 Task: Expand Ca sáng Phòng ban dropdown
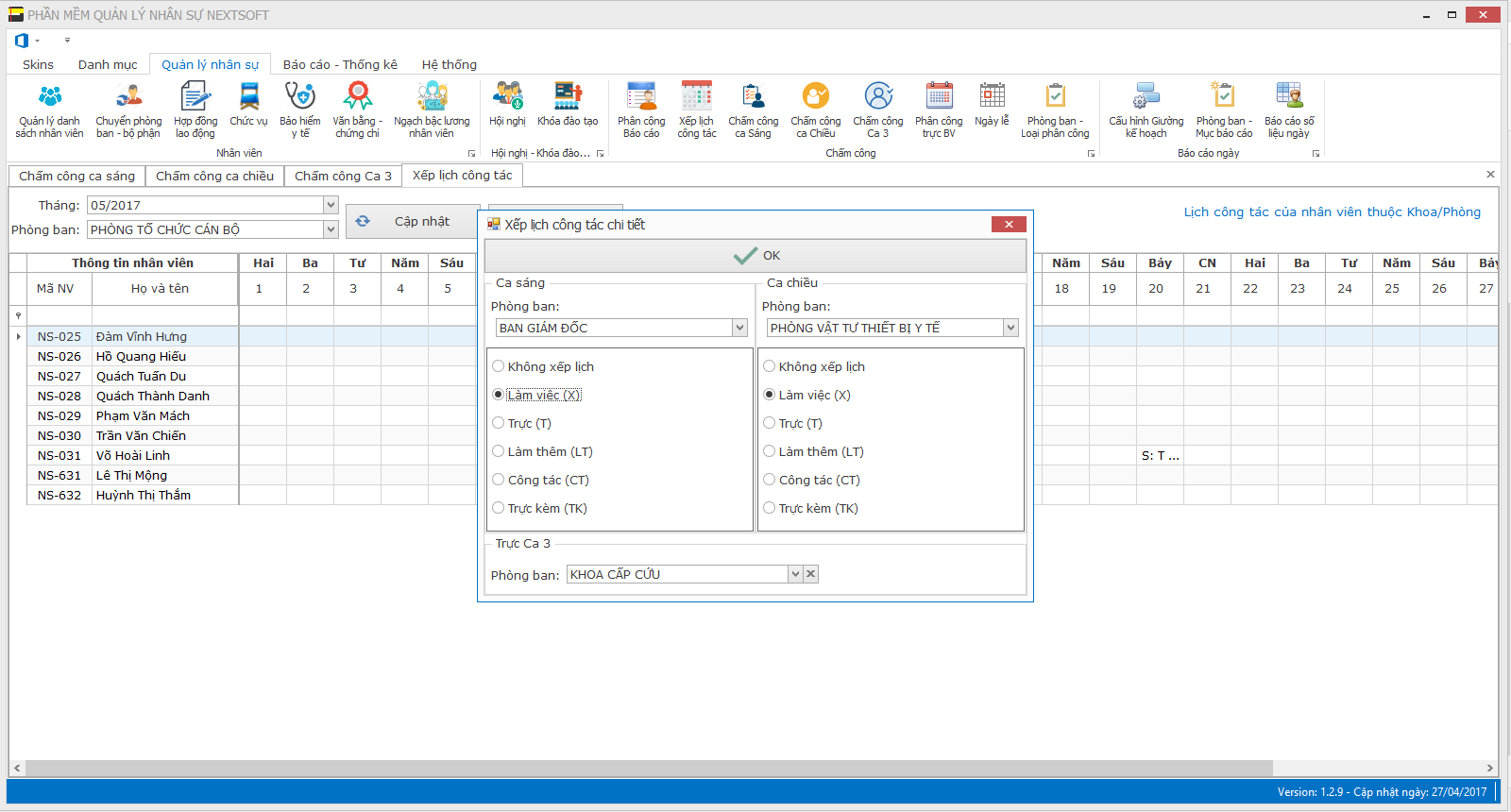[739, 328]
